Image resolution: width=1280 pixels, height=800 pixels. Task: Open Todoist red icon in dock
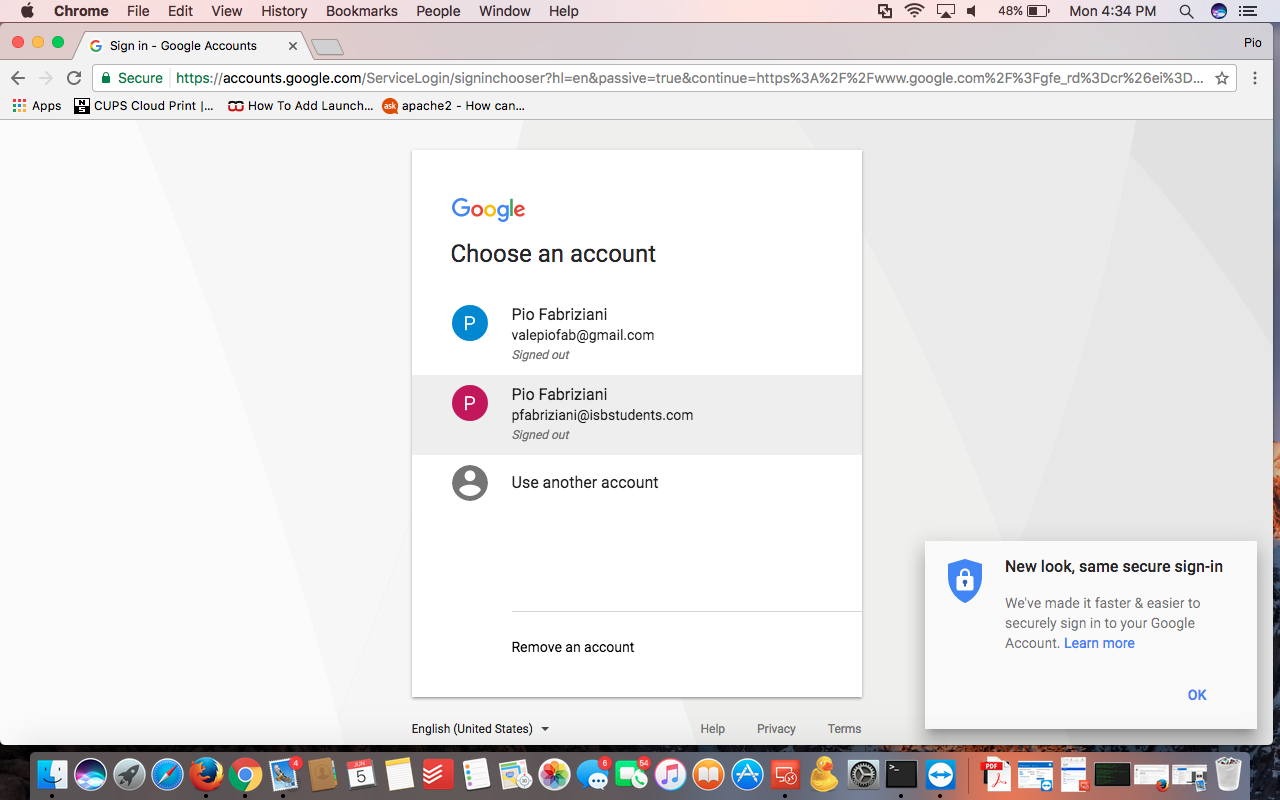point(438,775)
